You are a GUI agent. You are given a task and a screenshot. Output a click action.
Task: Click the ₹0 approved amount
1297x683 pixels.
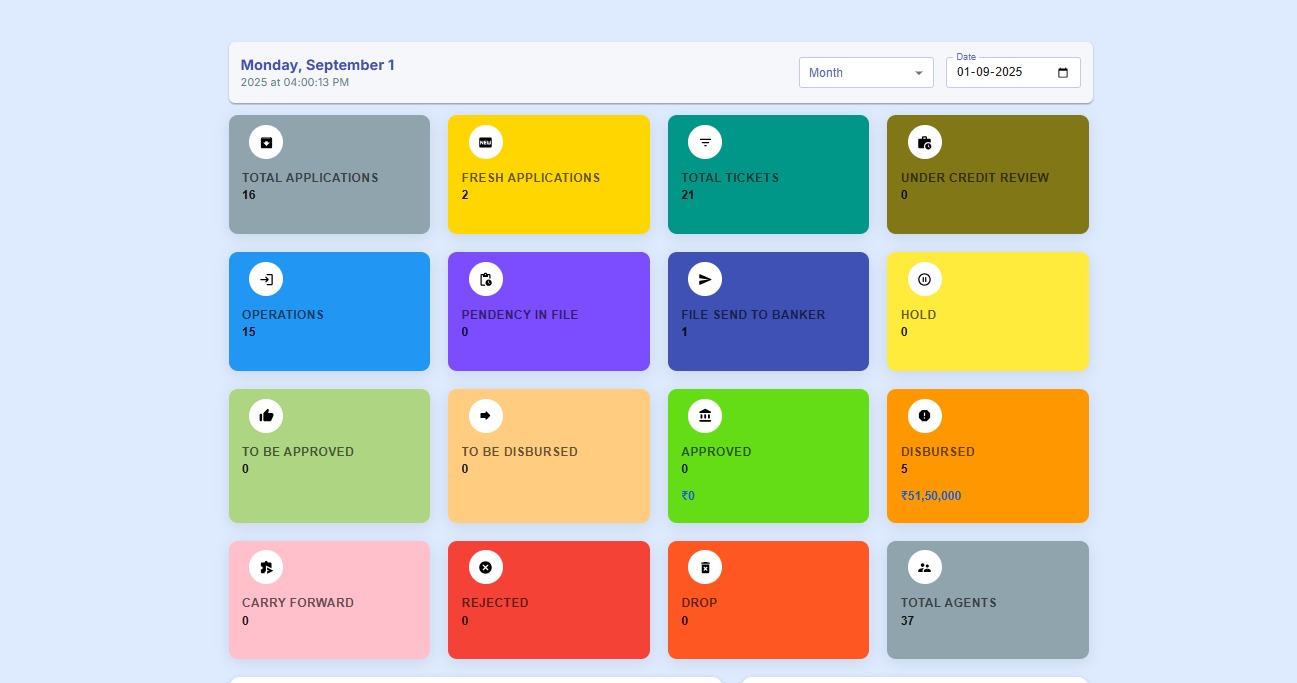click(688, 496)
